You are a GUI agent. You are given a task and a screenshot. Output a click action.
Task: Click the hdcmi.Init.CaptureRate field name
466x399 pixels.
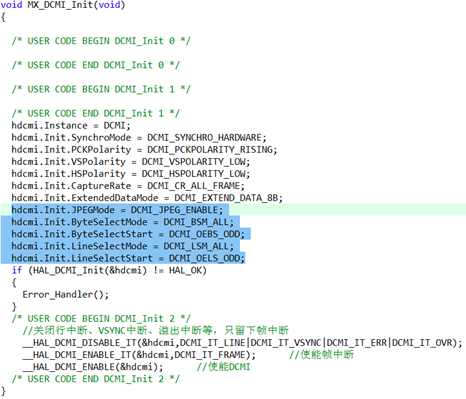[x=71, y=186]
